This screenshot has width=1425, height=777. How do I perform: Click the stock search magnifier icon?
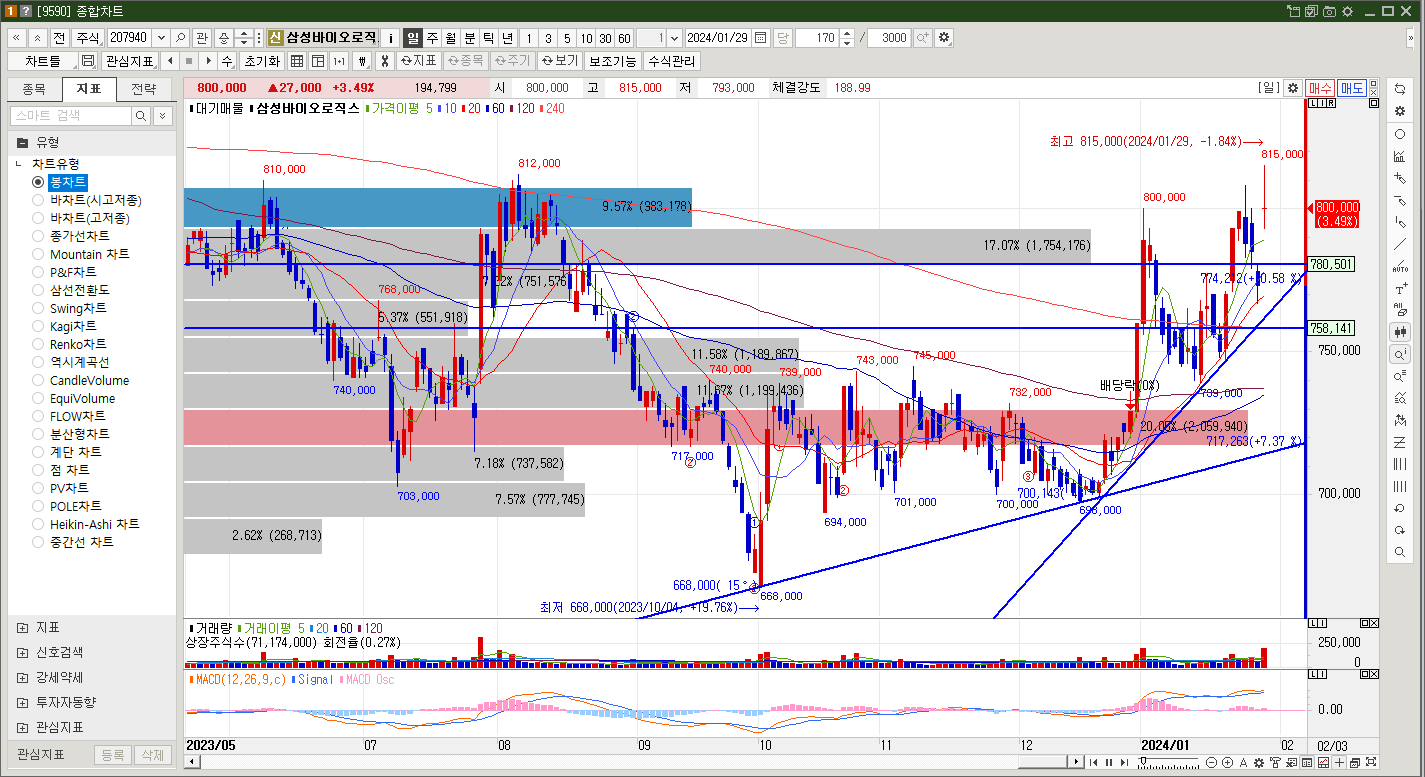pos(180,38)
